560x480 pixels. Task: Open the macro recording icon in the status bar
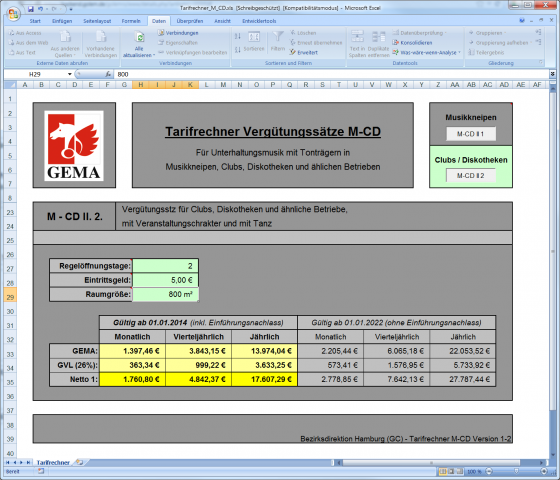pos(41,471)
